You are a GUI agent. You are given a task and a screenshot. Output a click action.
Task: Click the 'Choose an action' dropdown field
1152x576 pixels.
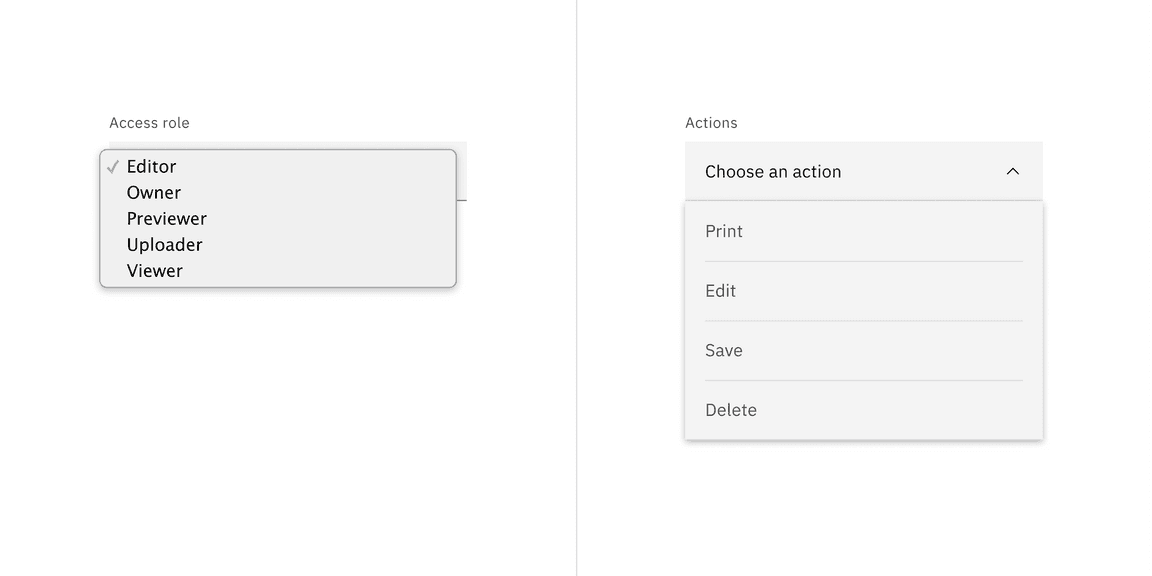coord(800,172)
